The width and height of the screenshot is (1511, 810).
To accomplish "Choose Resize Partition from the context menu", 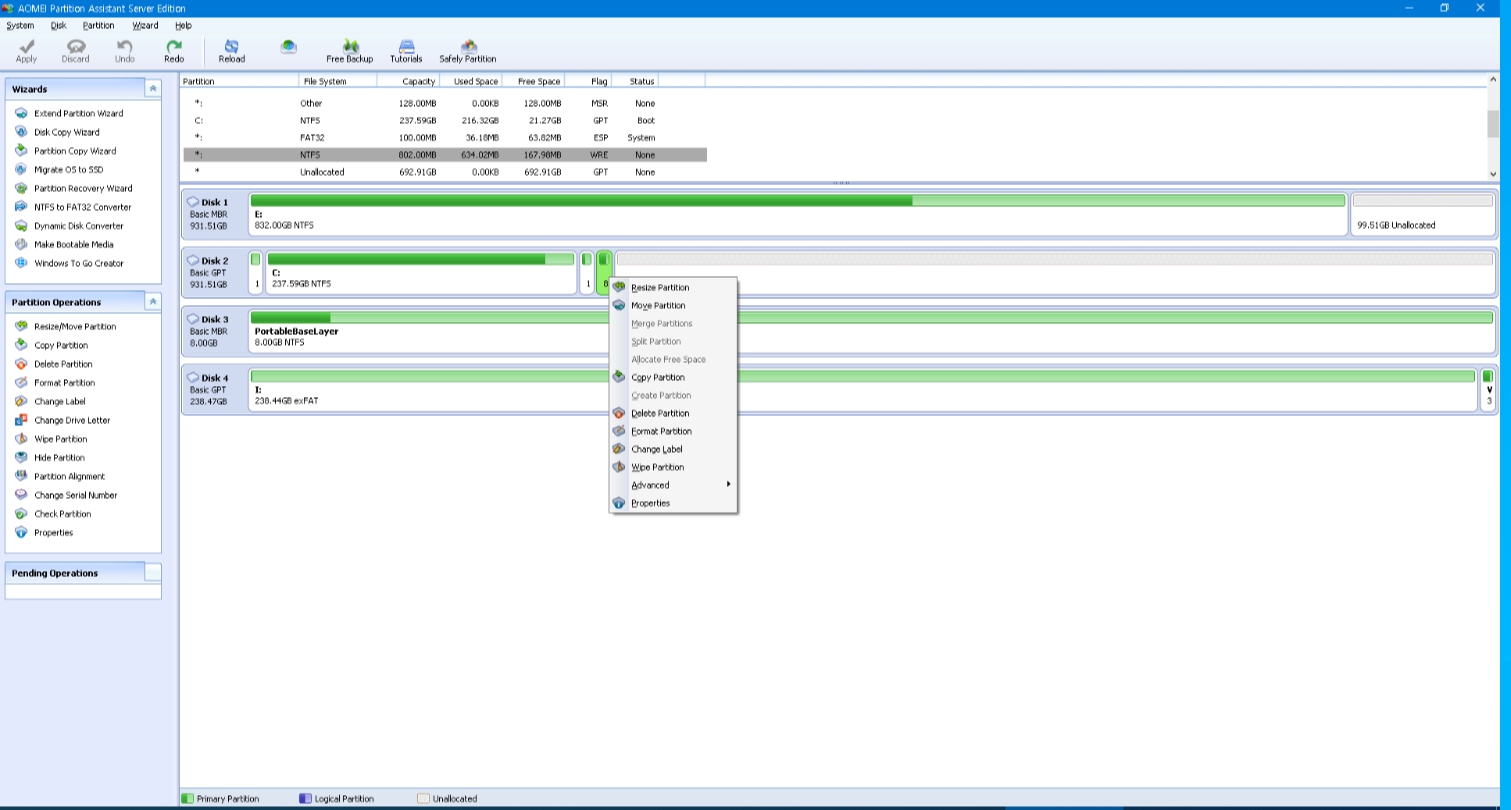I will coord(673,288).
